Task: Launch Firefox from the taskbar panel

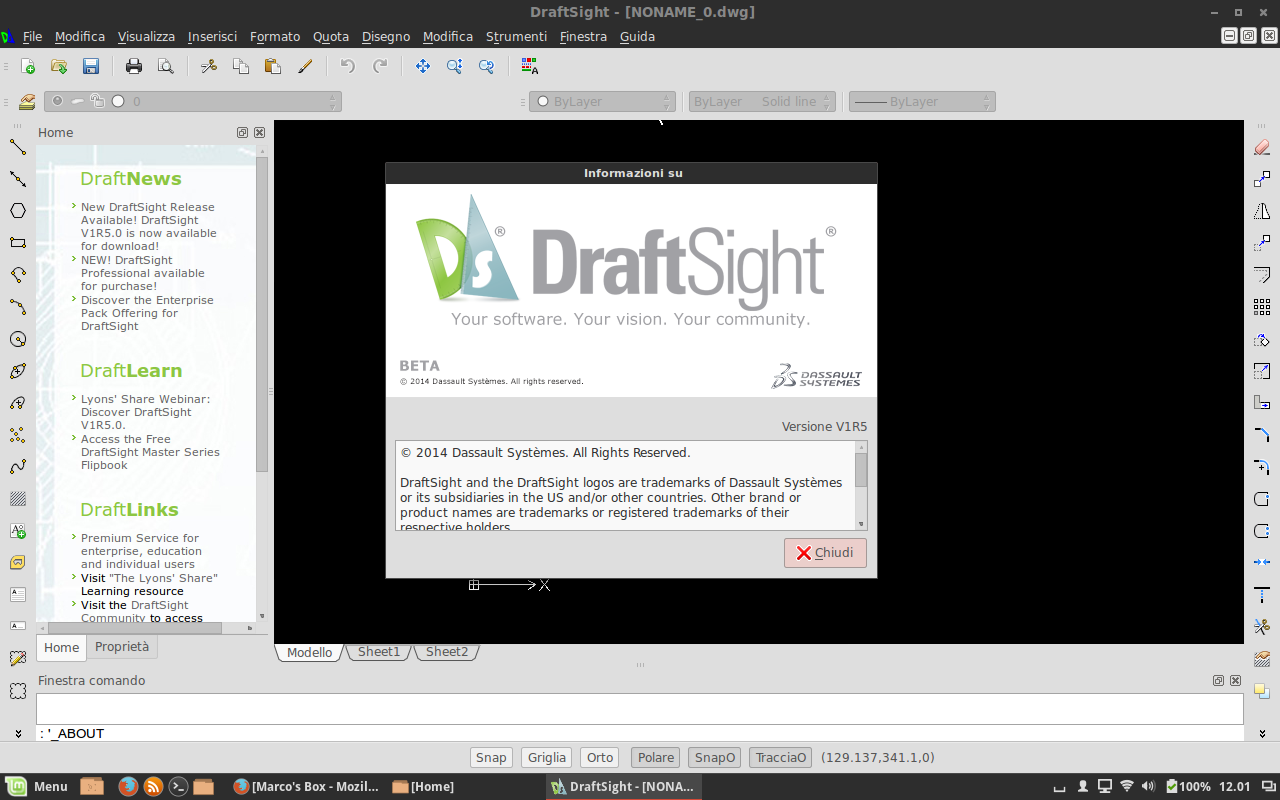Action: pos(127,786)
